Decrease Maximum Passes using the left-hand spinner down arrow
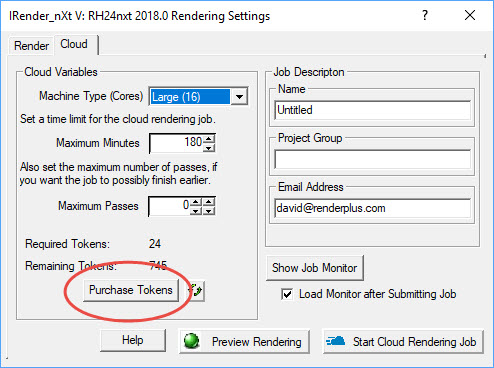Screen dimensions: 494x368 tap(196, 211)
